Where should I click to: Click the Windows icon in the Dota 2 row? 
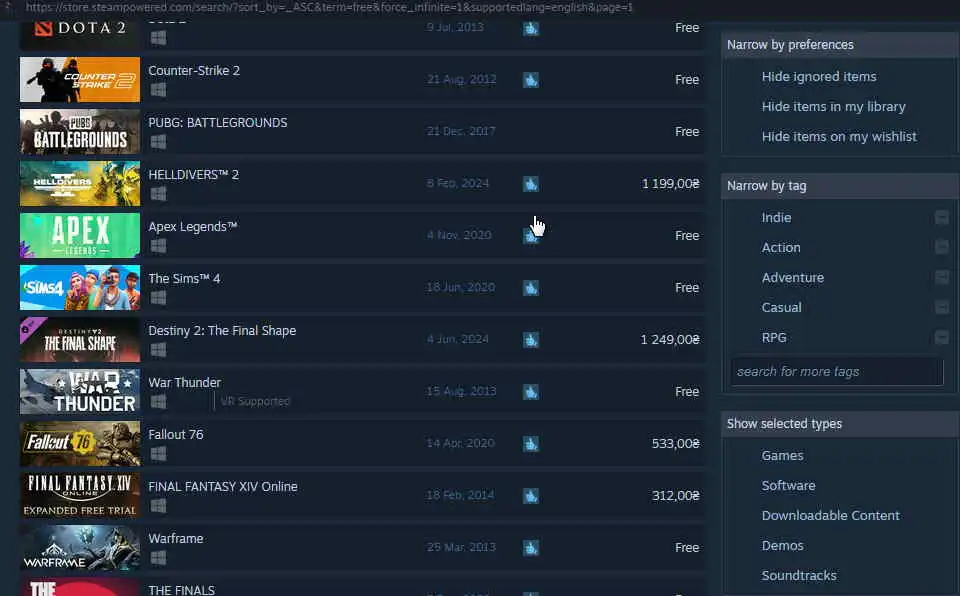point(158,38)
